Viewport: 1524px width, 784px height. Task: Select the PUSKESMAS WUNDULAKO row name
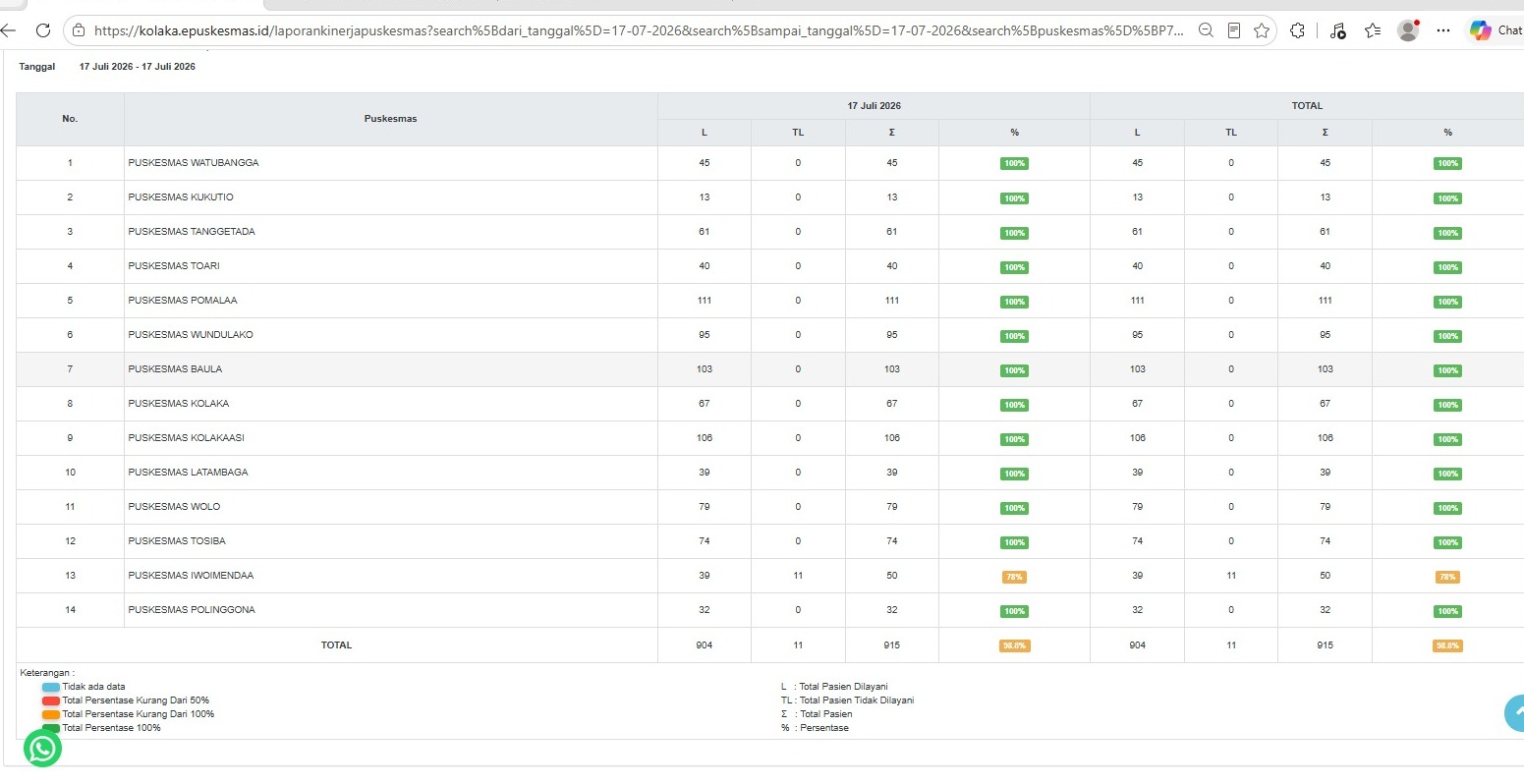[191, 335]
